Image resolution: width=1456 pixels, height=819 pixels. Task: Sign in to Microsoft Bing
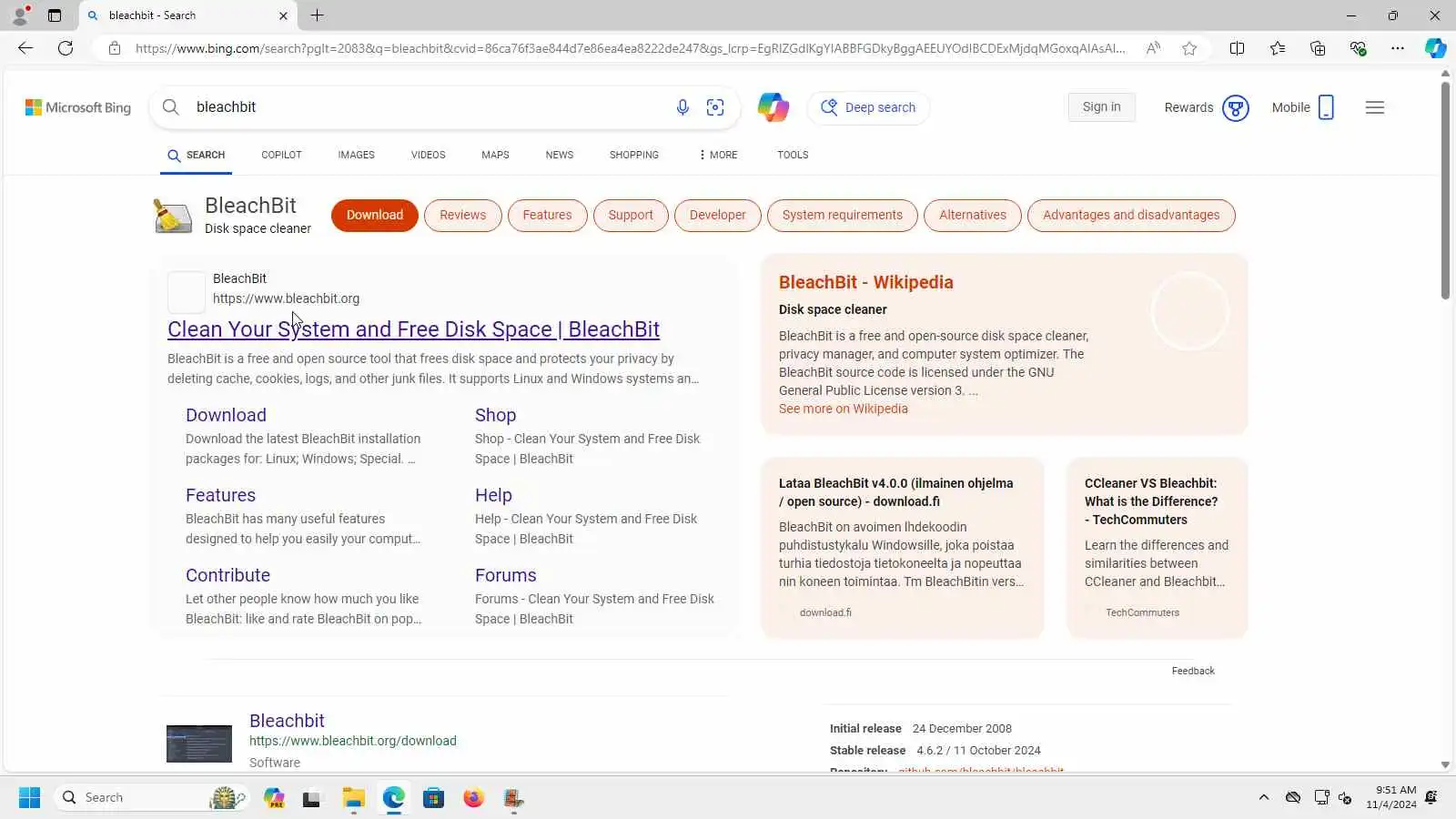tap(1101, 107)
